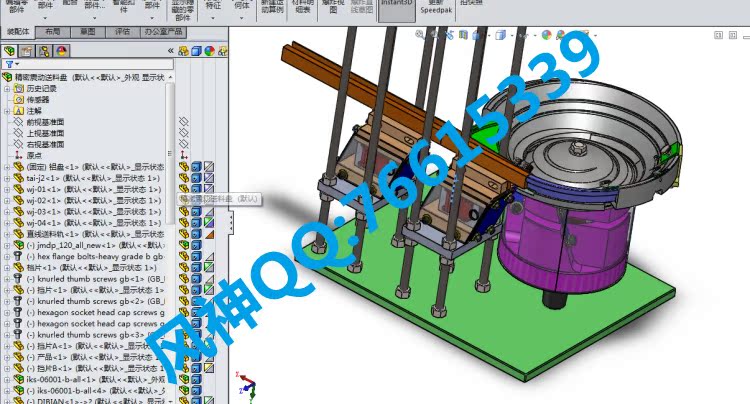
Task: Click the Display Mode column header cube
Action: click(196, 51)
